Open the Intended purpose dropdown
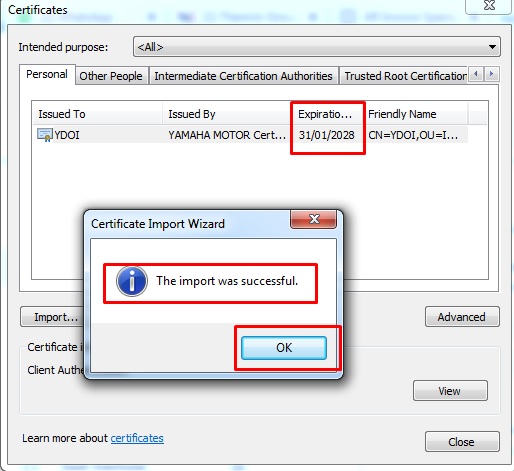The image size is (514, 471). pyautogui.click(x=317, y=47)
